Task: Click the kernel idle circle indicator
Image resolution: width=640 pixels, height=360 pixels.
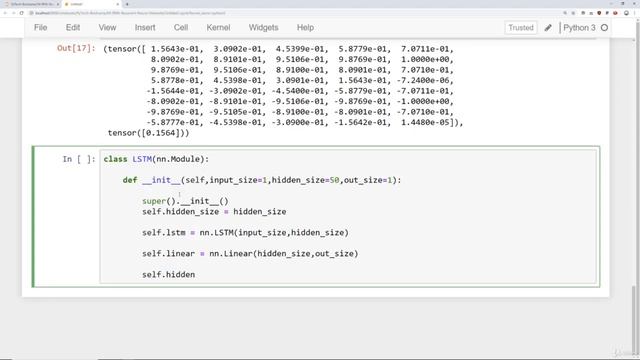Action: [x=604, y=28]
